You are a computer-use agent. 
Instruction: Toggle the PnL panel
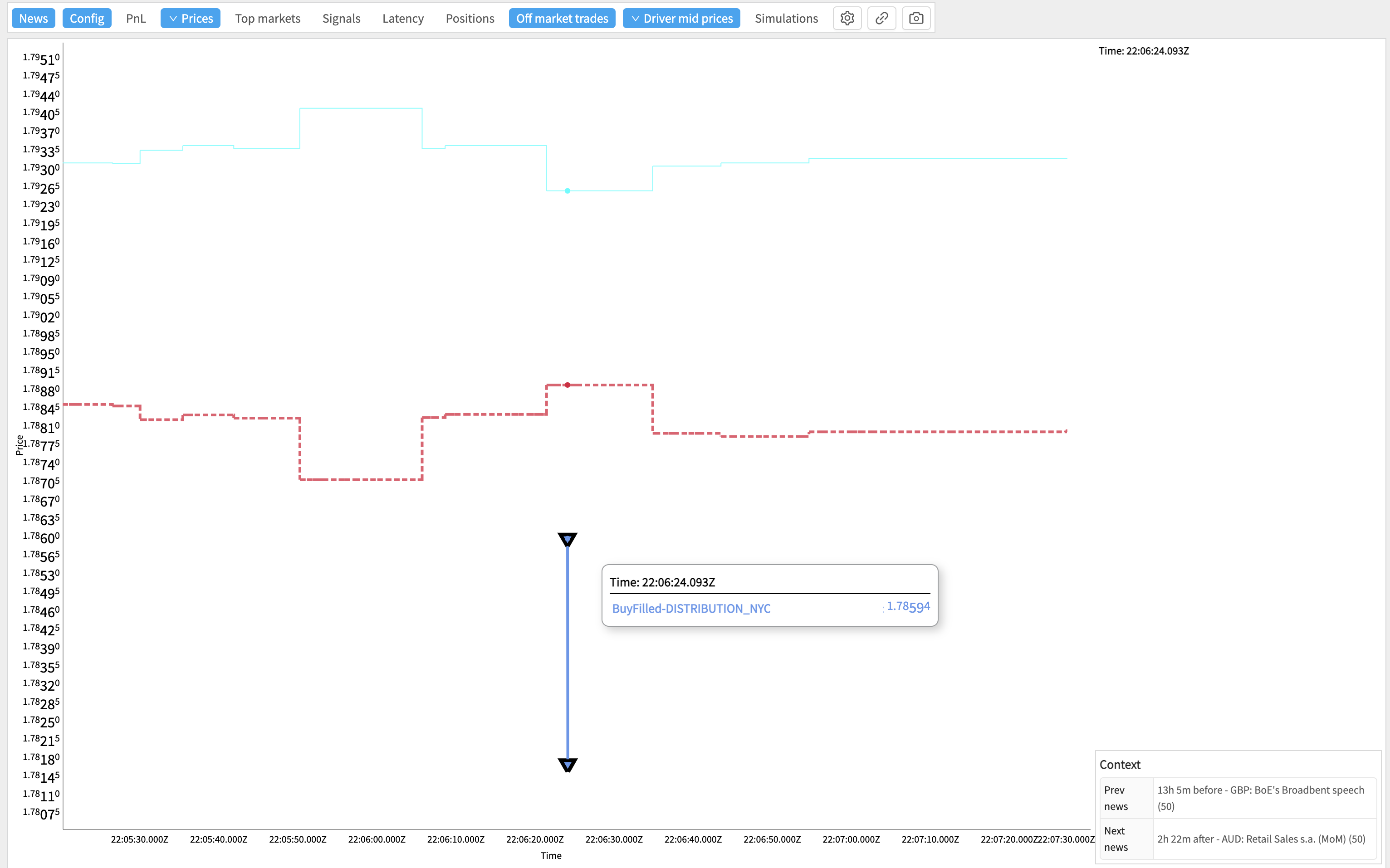point(136,19)
